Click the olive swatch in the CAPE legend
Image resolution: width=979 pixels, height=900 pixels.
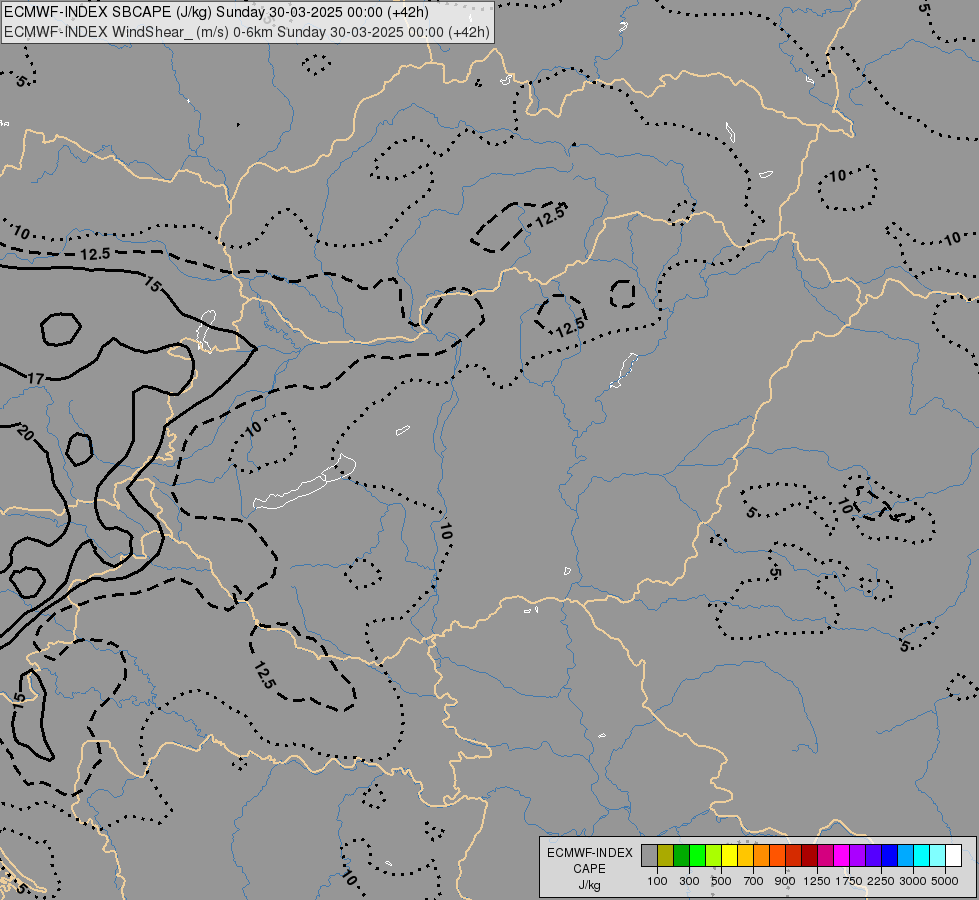click(666, 855)
